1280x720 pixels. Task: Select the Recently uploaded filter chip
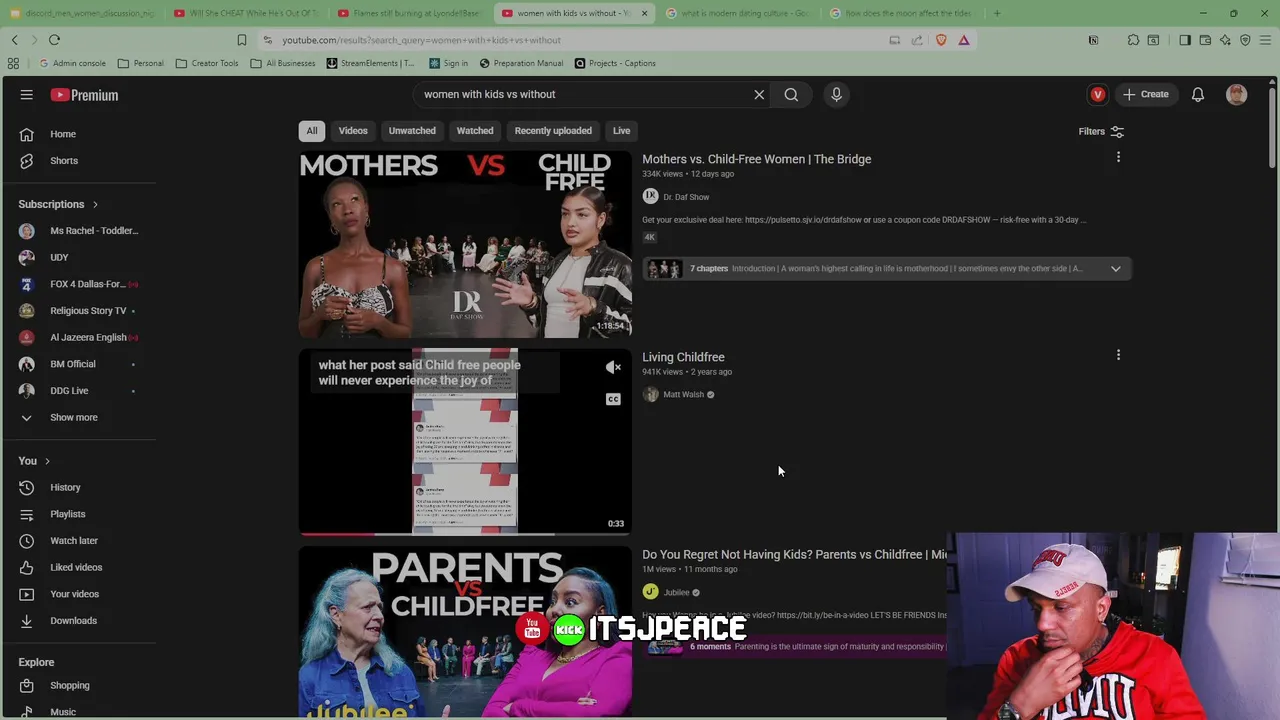553,131
